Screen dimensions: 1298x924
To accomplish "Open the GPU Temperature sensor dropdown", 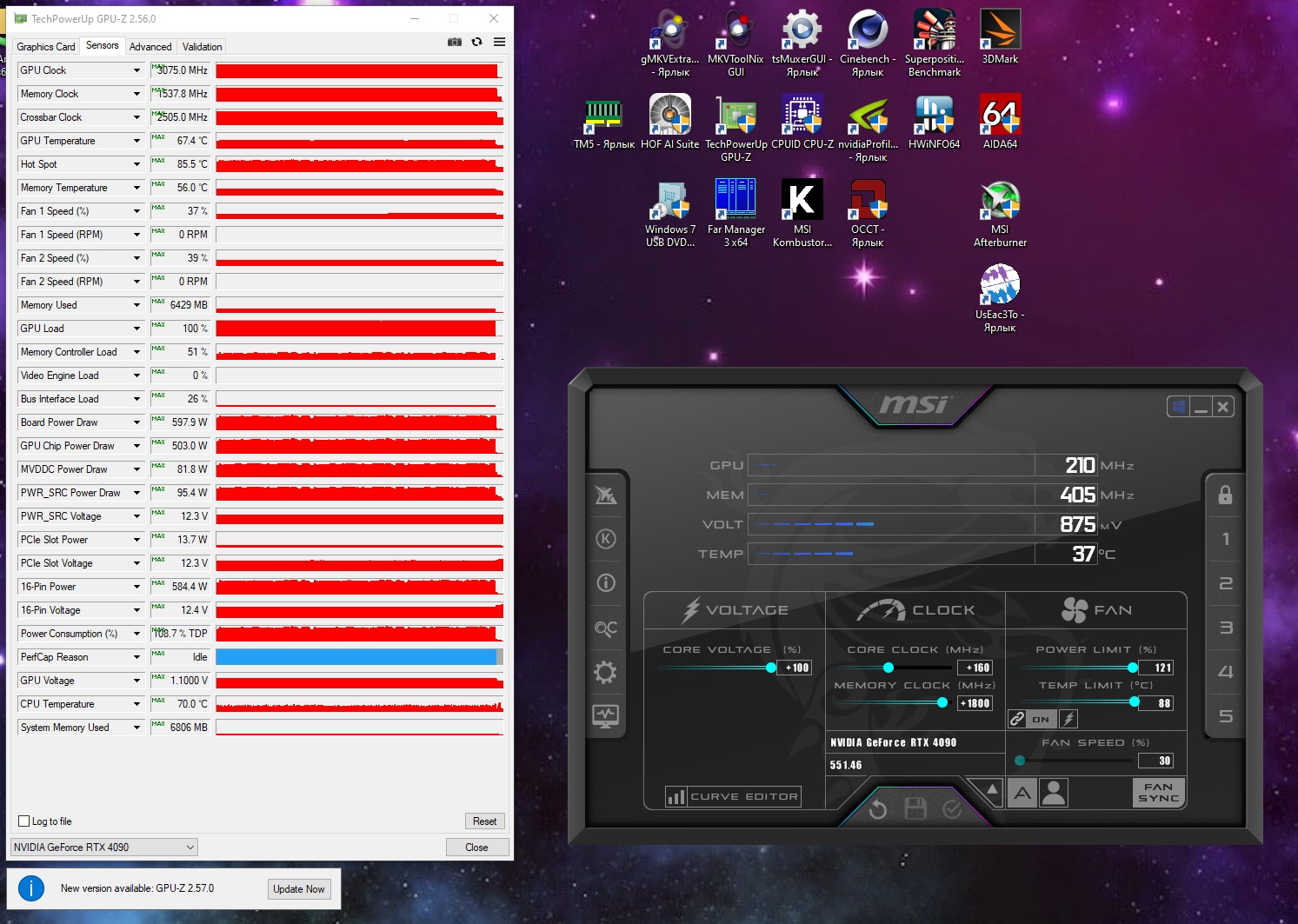I will 136,141.
